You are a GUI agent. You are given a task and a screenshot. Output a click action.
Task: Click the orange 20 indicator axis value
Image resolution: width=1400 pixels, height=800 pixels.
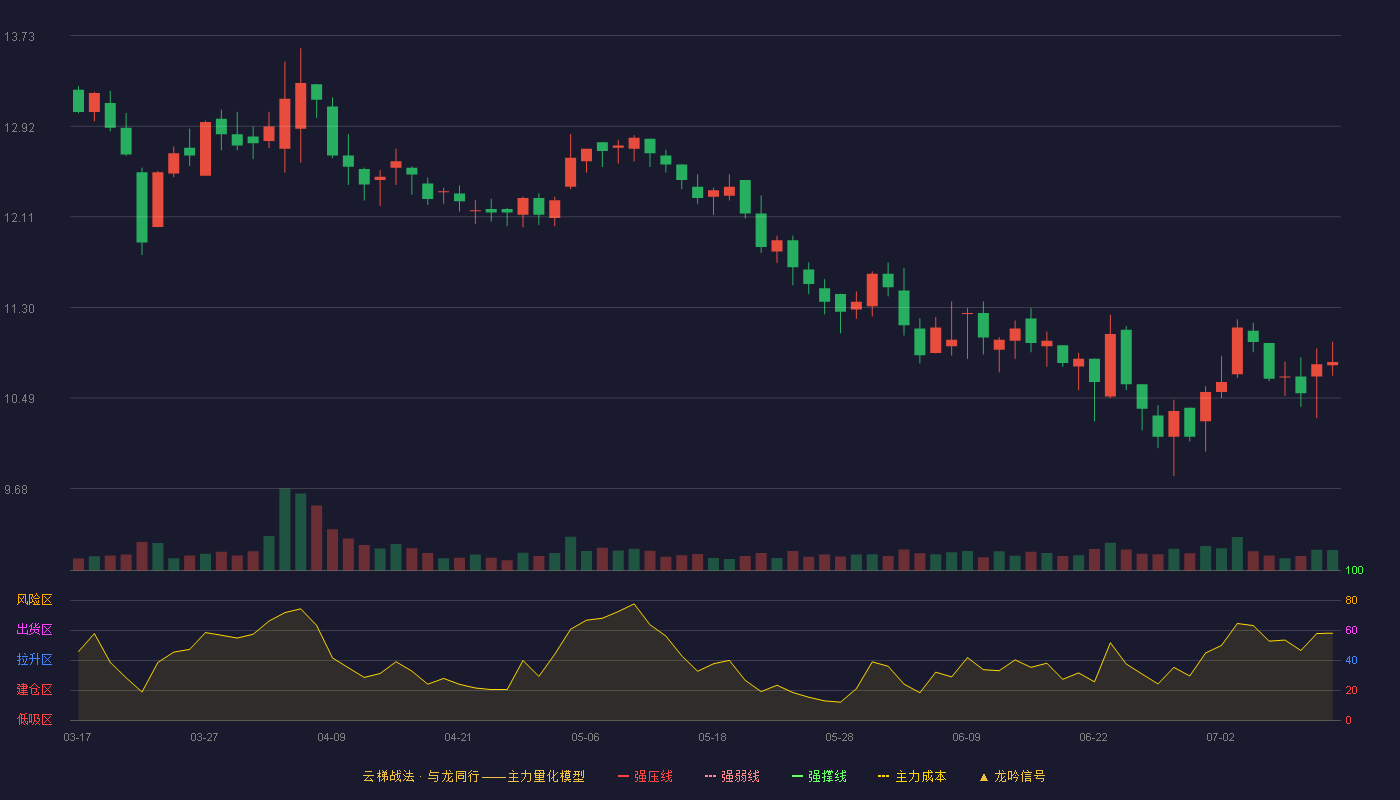click(1351, 690)
